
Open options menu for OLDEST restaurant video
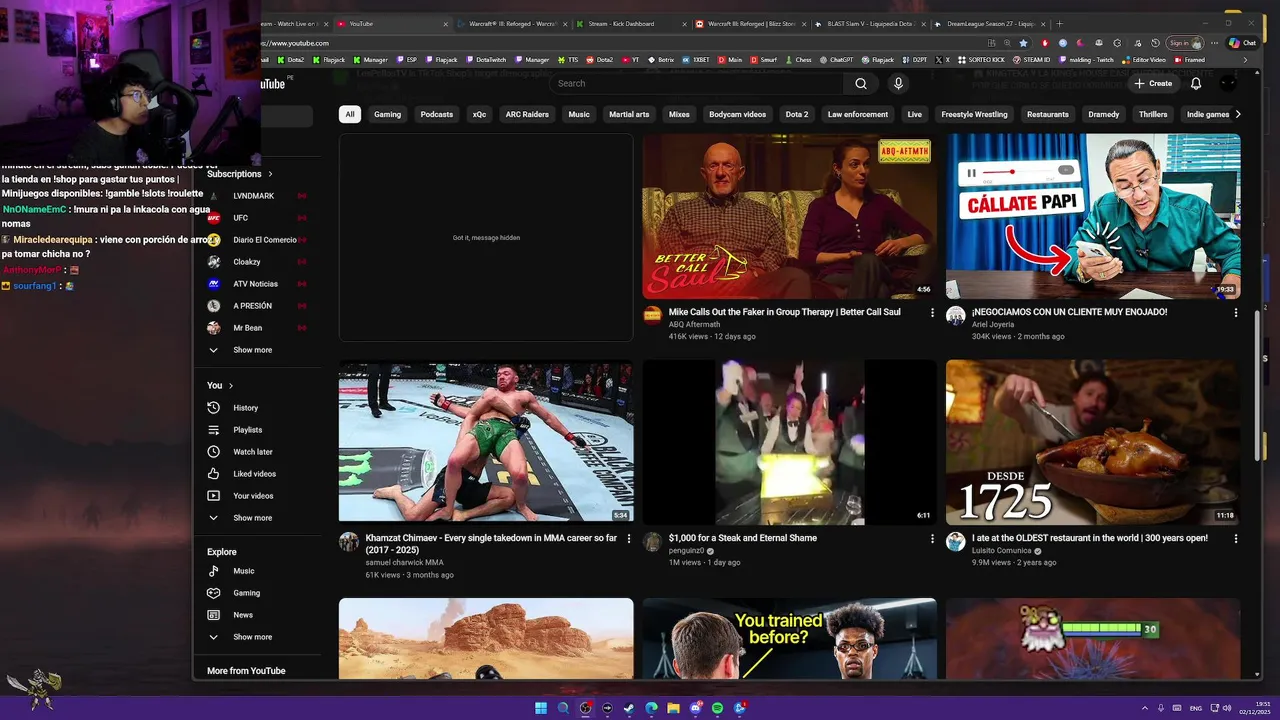point(1236,539)
